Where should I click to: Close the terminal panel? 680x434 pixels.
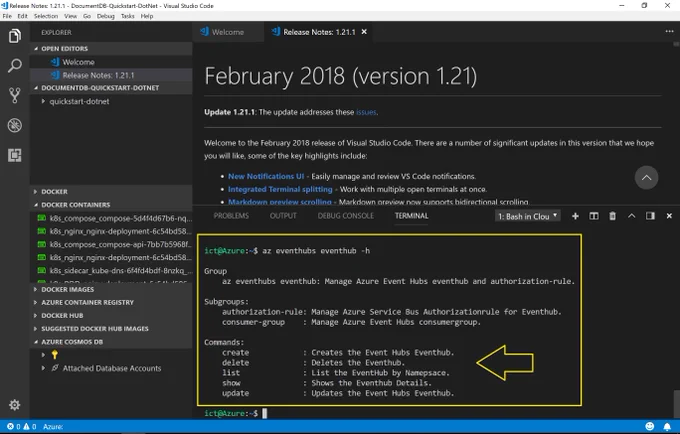[x=669, y=216]
